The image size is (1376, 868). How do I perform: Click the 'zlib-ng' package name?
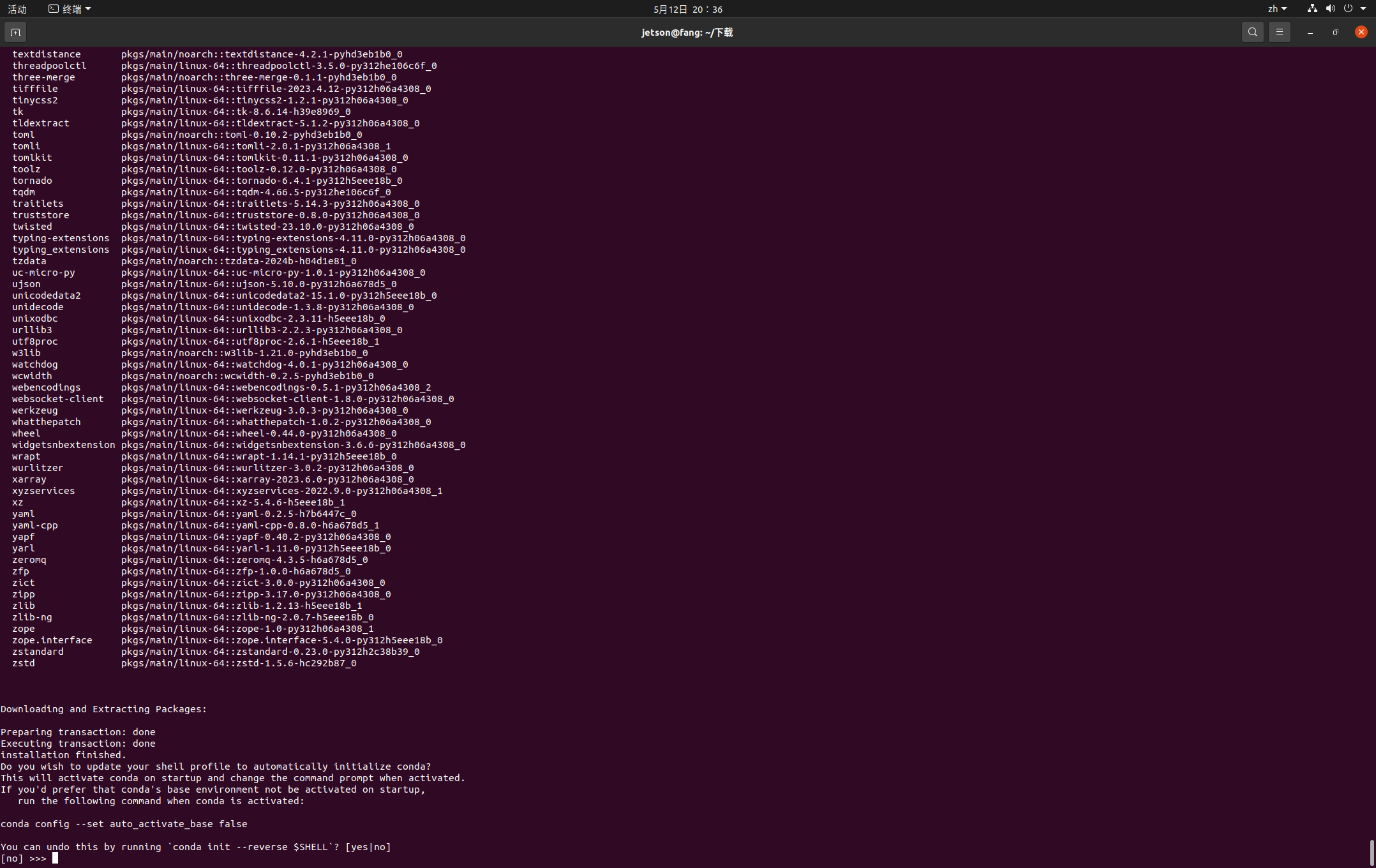click(32, 617)
